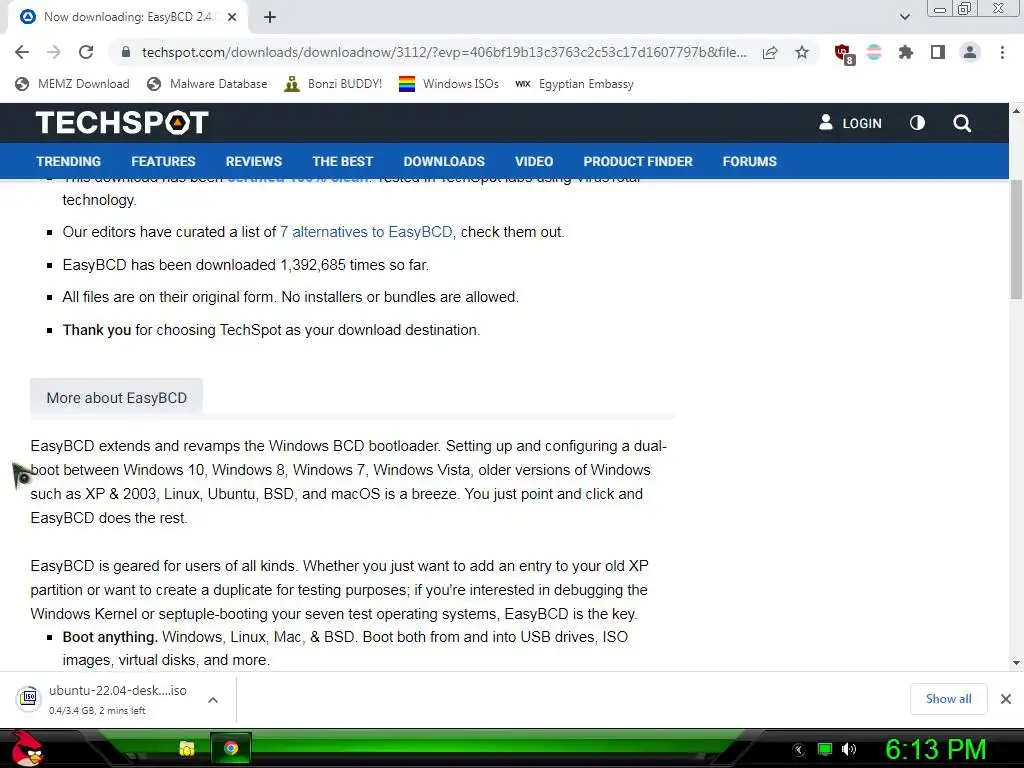The image size is (1024, 768).
Task: Click the browser forward arrow
Action: [54, 52]
